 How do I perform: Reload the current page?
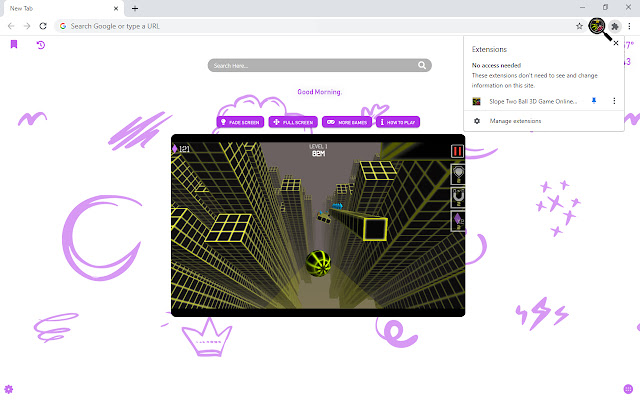(x=43, y=26)
